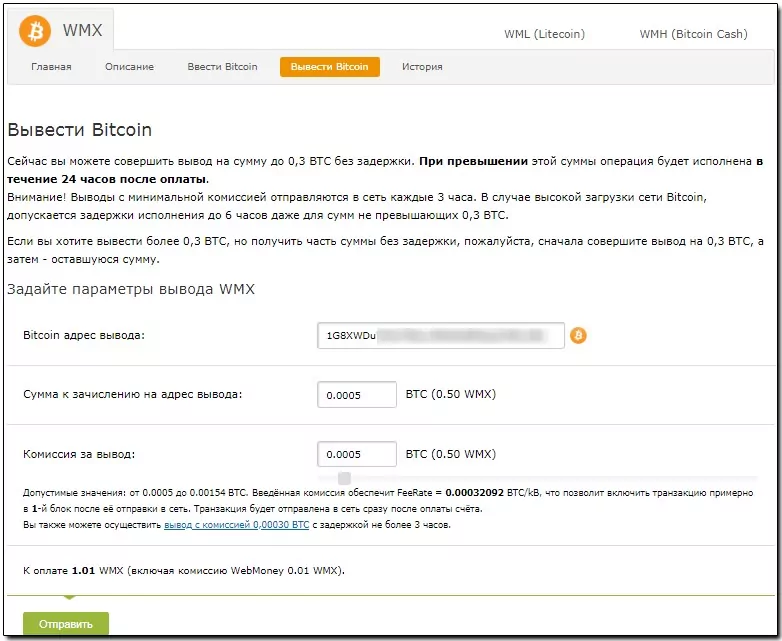Click the commission slider handle
782x641 pixels.
point(344,478)
